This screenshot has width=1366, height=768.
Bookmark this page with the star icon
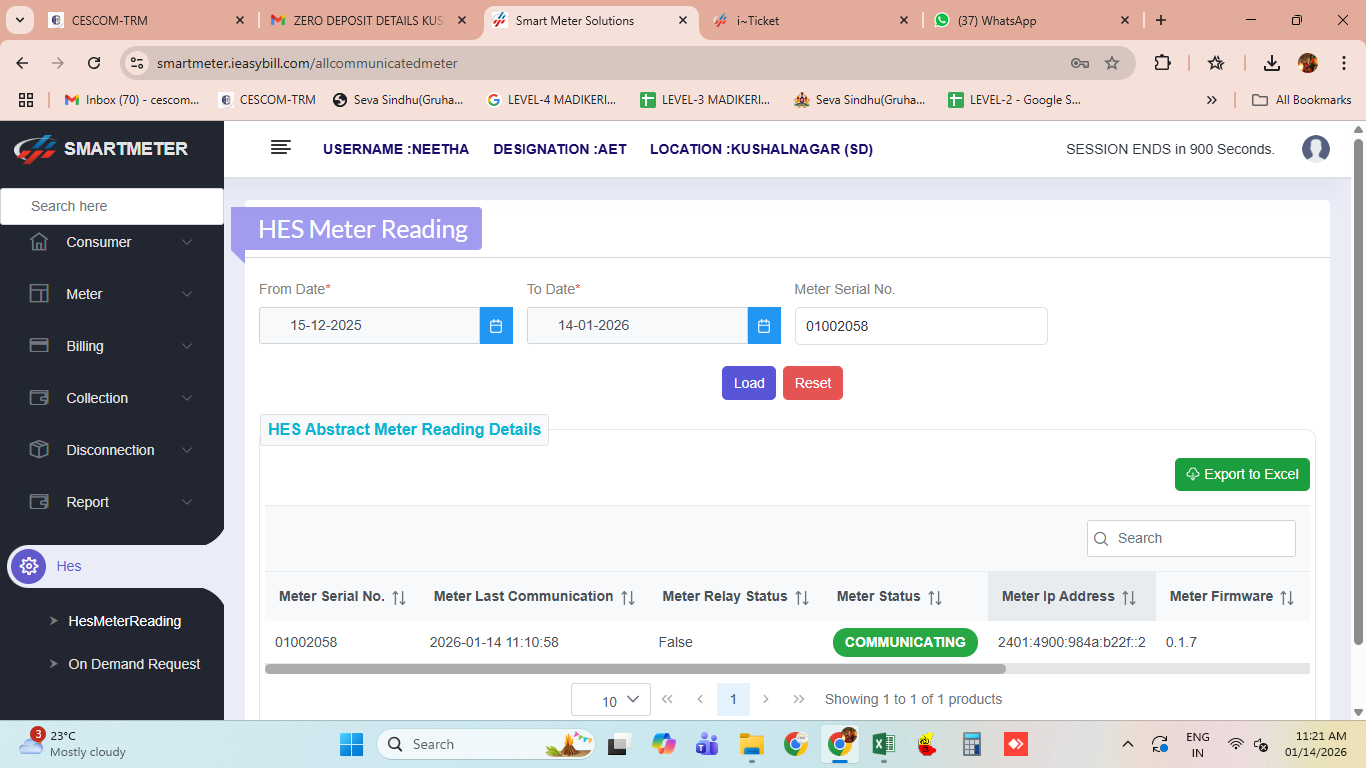1112,63
